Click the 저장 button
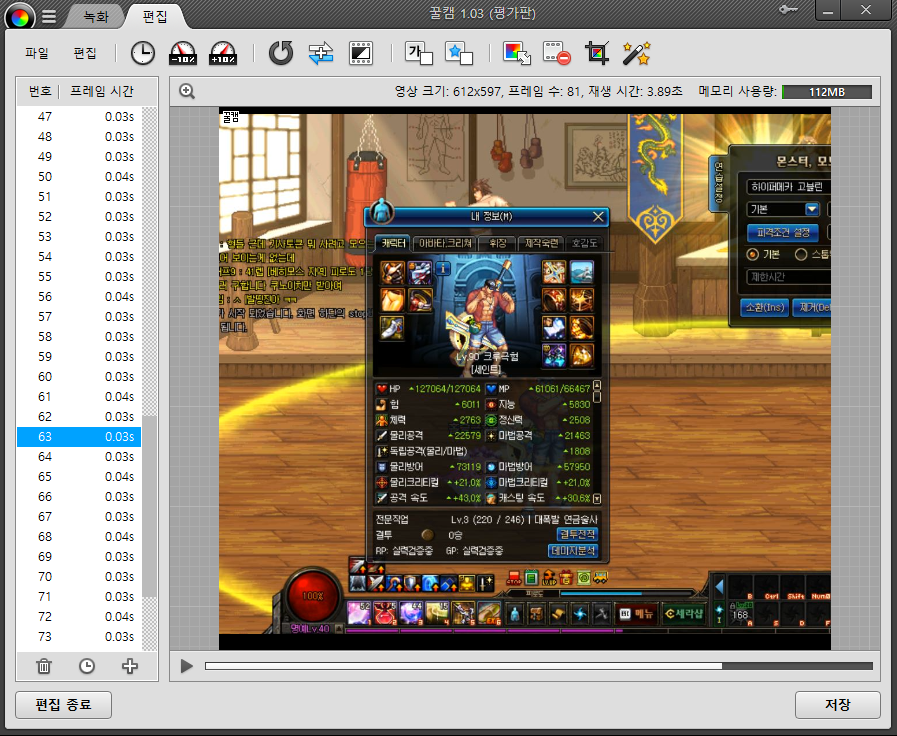 tap(838, 705)
